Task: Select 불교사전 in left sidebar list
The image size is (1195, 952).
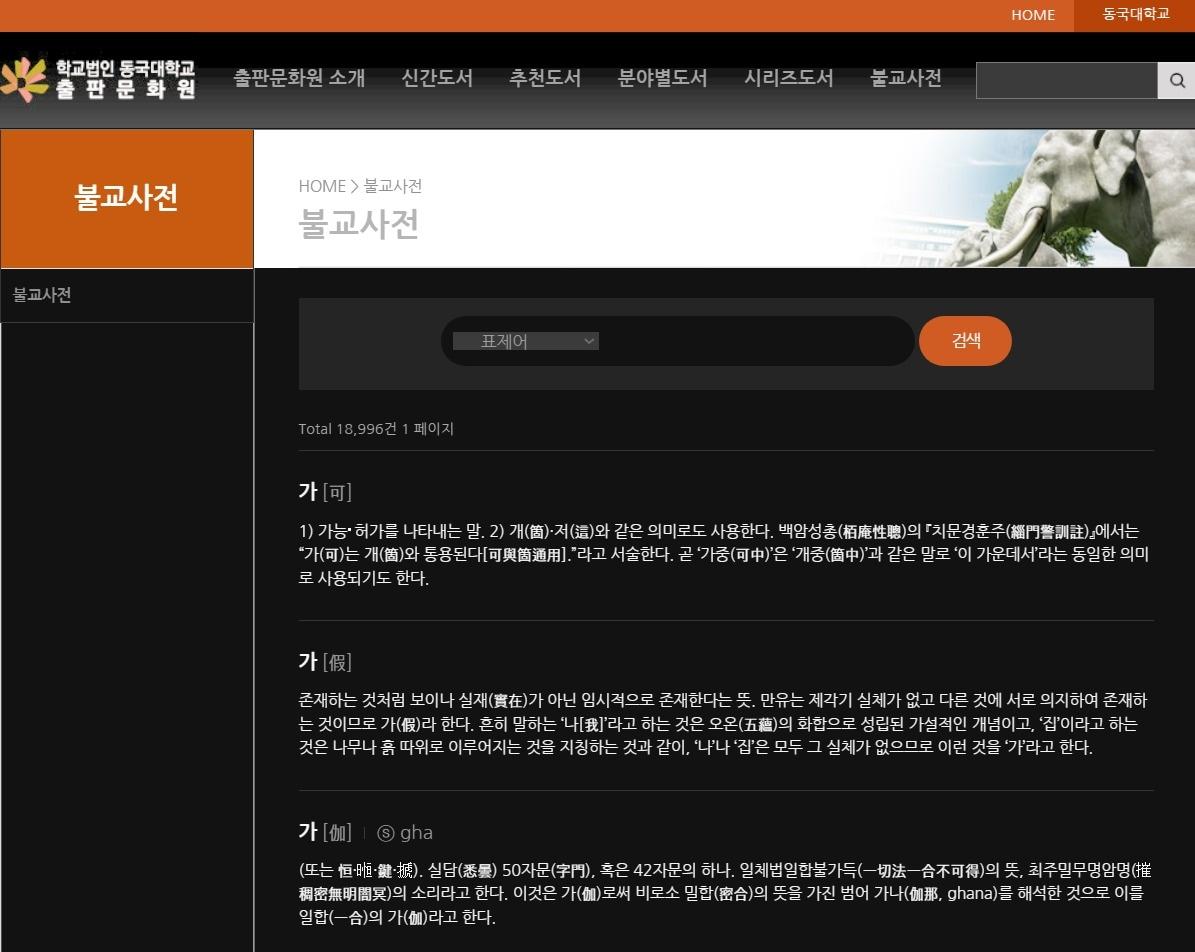Action: click(42, 295)
